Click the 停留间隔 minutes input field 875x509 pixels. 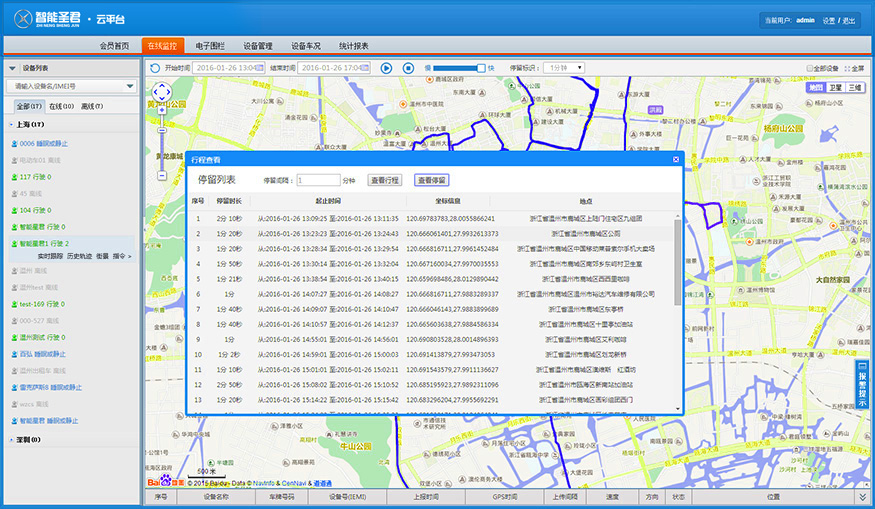(318, 180)
